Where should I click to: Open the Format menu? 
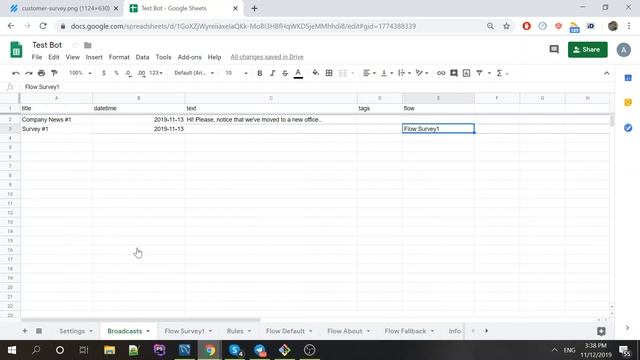[119, 57]
